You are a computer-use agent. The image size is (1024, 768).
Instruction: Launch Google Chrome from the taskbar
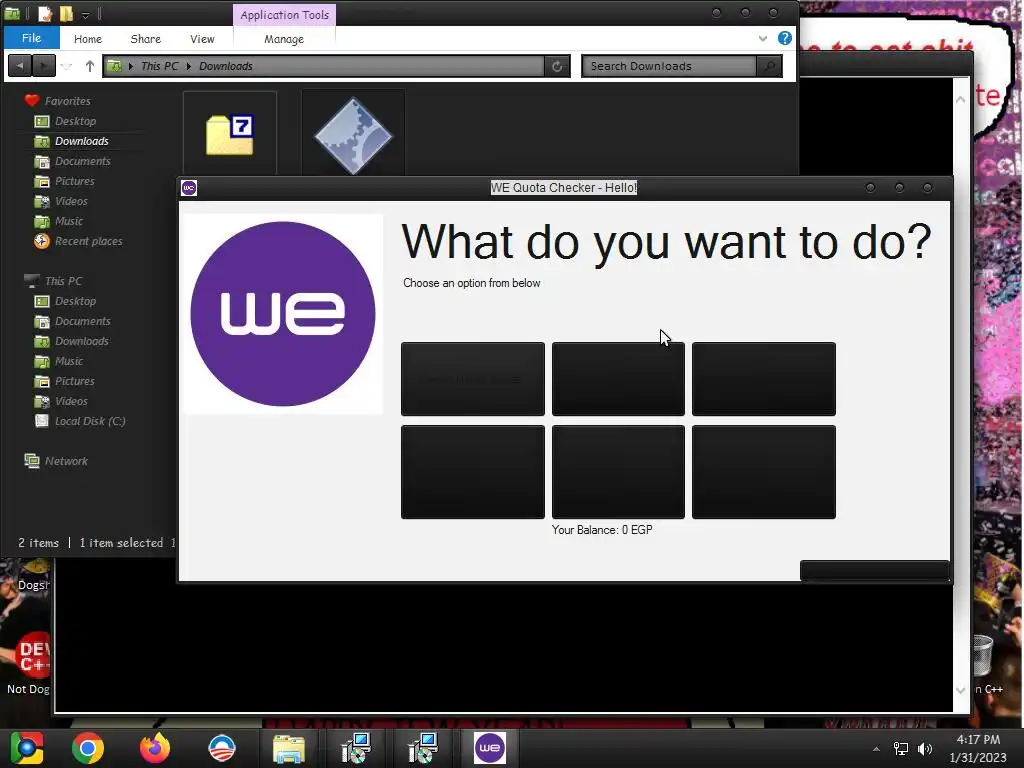[88, 748]
